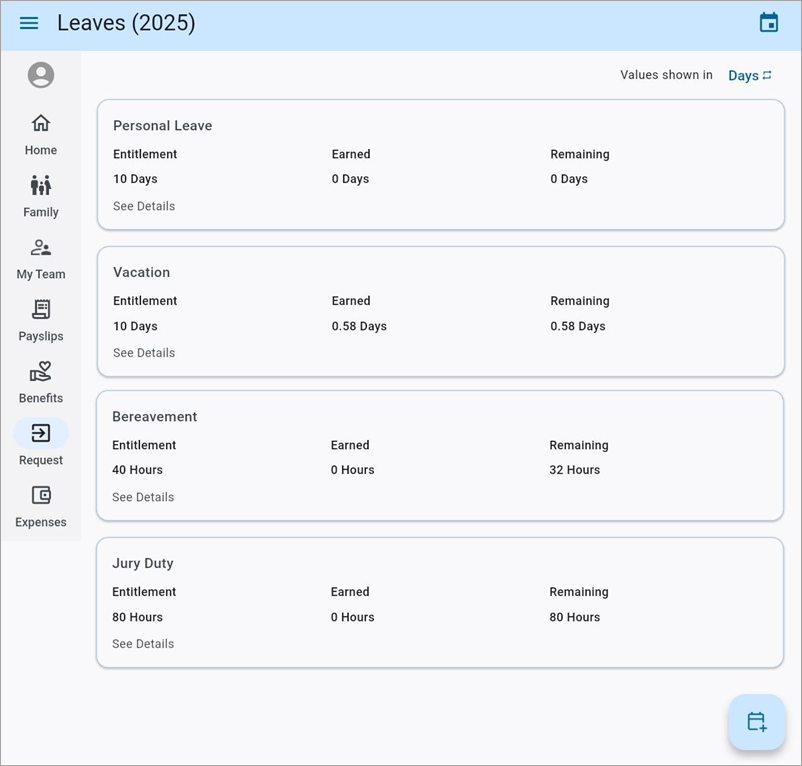The height and width of the screenshot is (766, 802).
Task: Click the Jury Duty card heading
Action: coord(142,564)
